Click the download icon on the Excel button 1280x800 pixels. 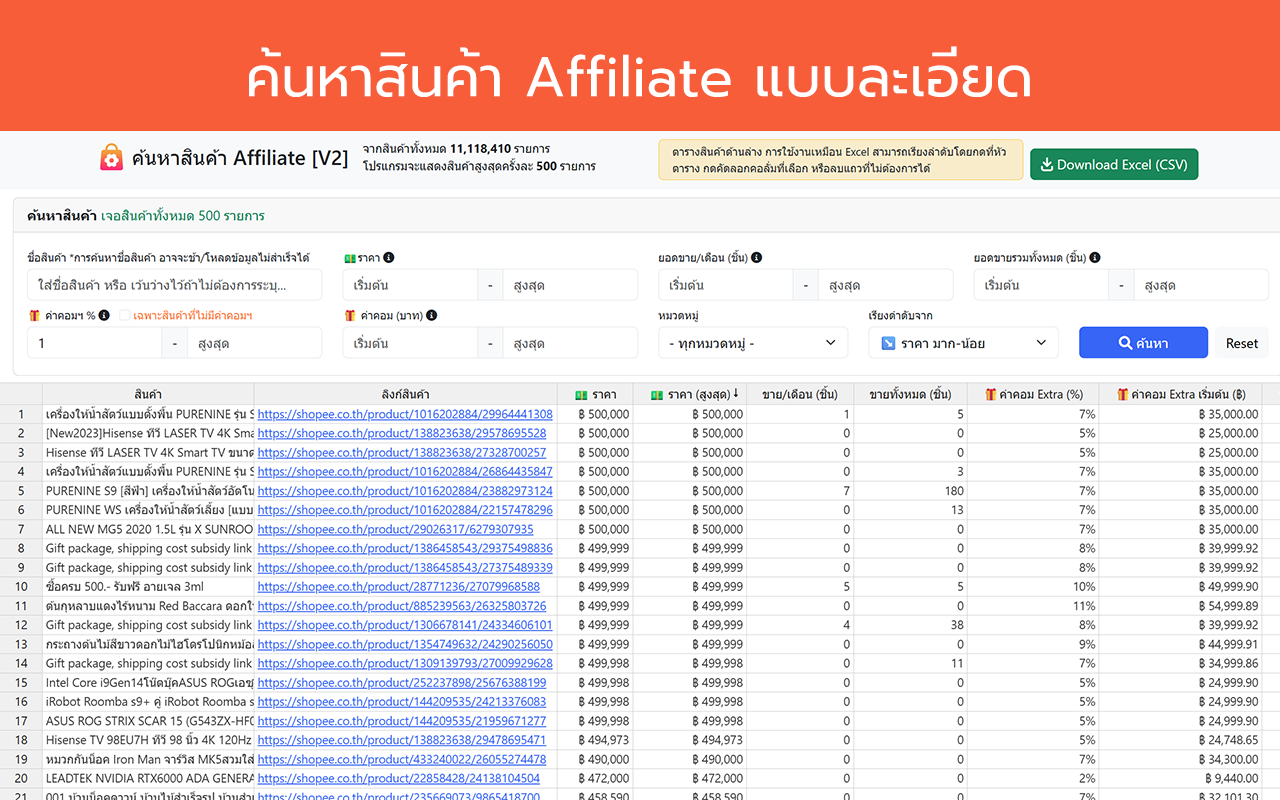coord(1046,164)
